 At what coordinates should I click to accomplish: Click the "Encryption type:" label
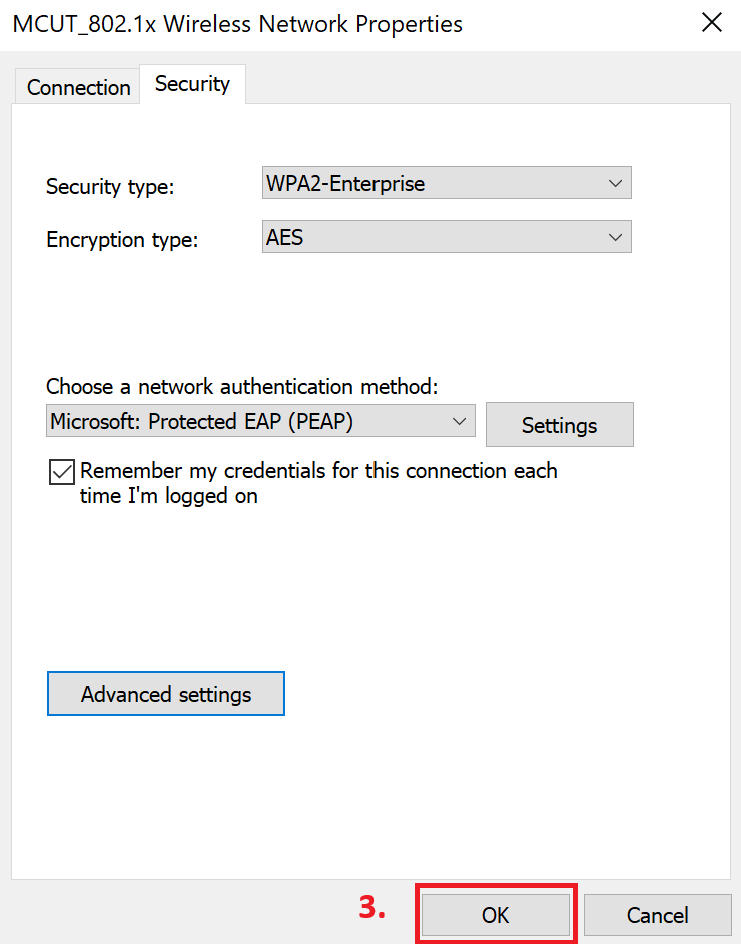point(123,240)
